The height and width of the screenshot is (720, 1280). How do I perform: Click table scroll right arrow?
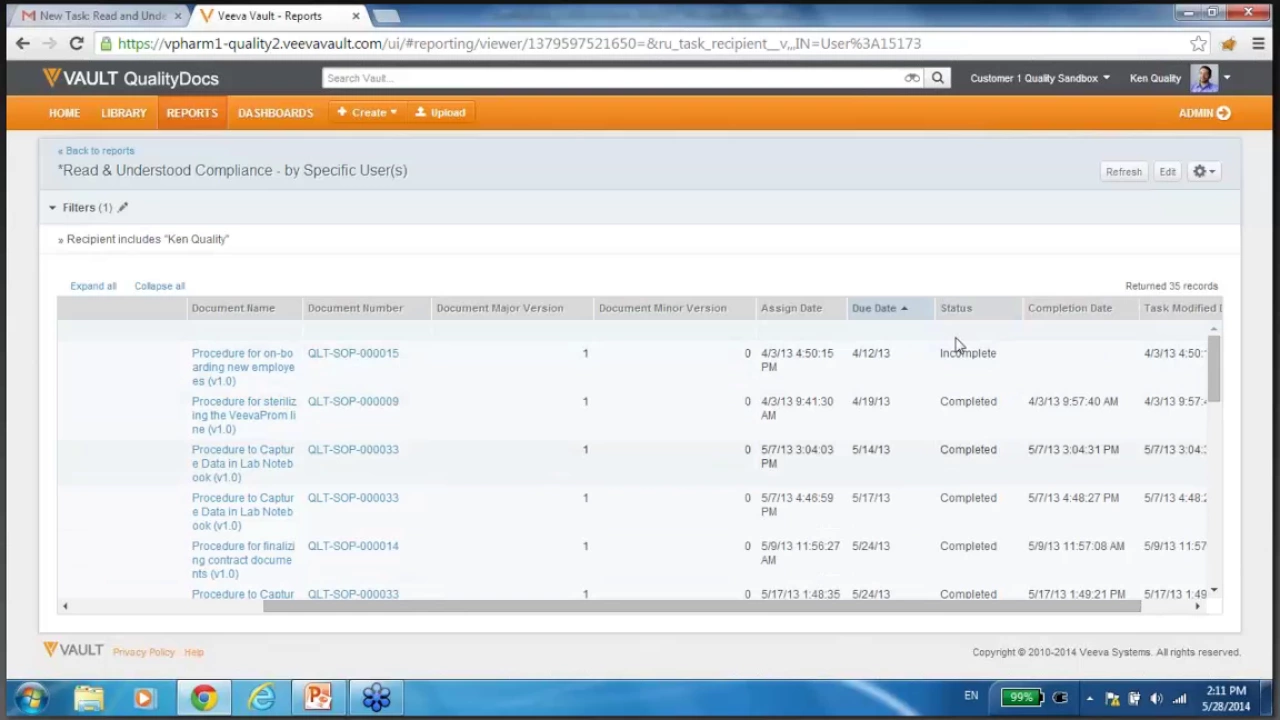click(1198, 606)
